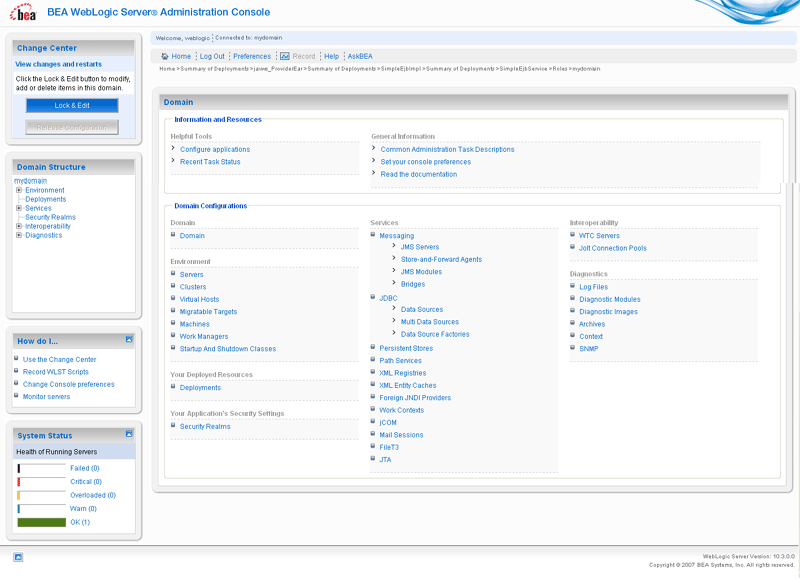The height and width of the screenshot is (580, 800).
Task: Click the Record camera icon
Action: click(x=285, y=56)
